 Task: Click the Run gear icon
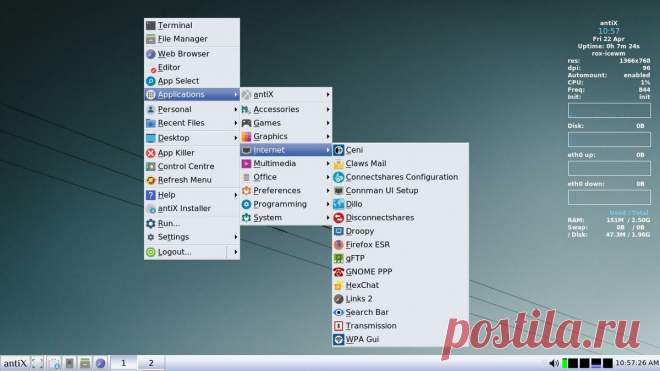click(x=151, y=224)
